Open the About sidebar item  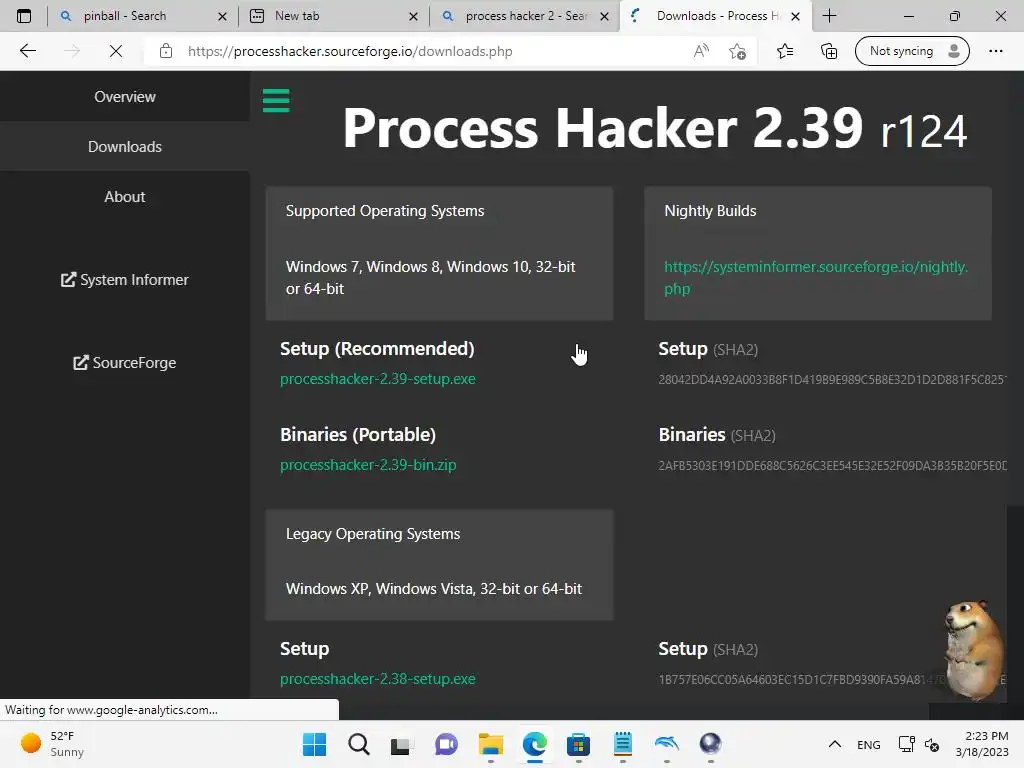pyautogui.click(x=125, y=197)
